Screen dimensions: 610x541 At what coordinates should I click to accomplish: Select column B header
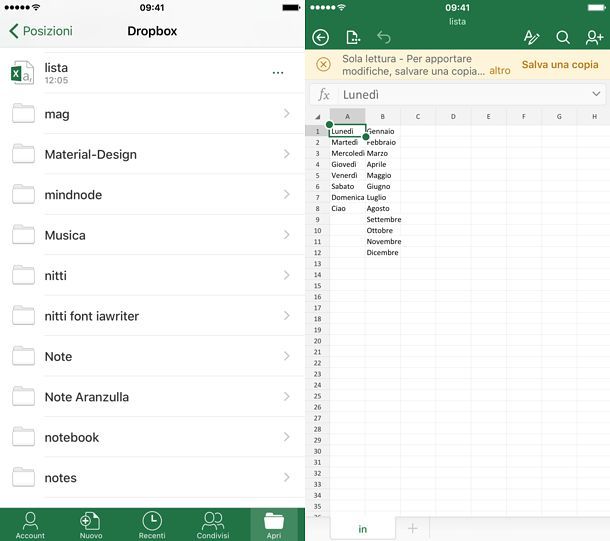[383, 116]
